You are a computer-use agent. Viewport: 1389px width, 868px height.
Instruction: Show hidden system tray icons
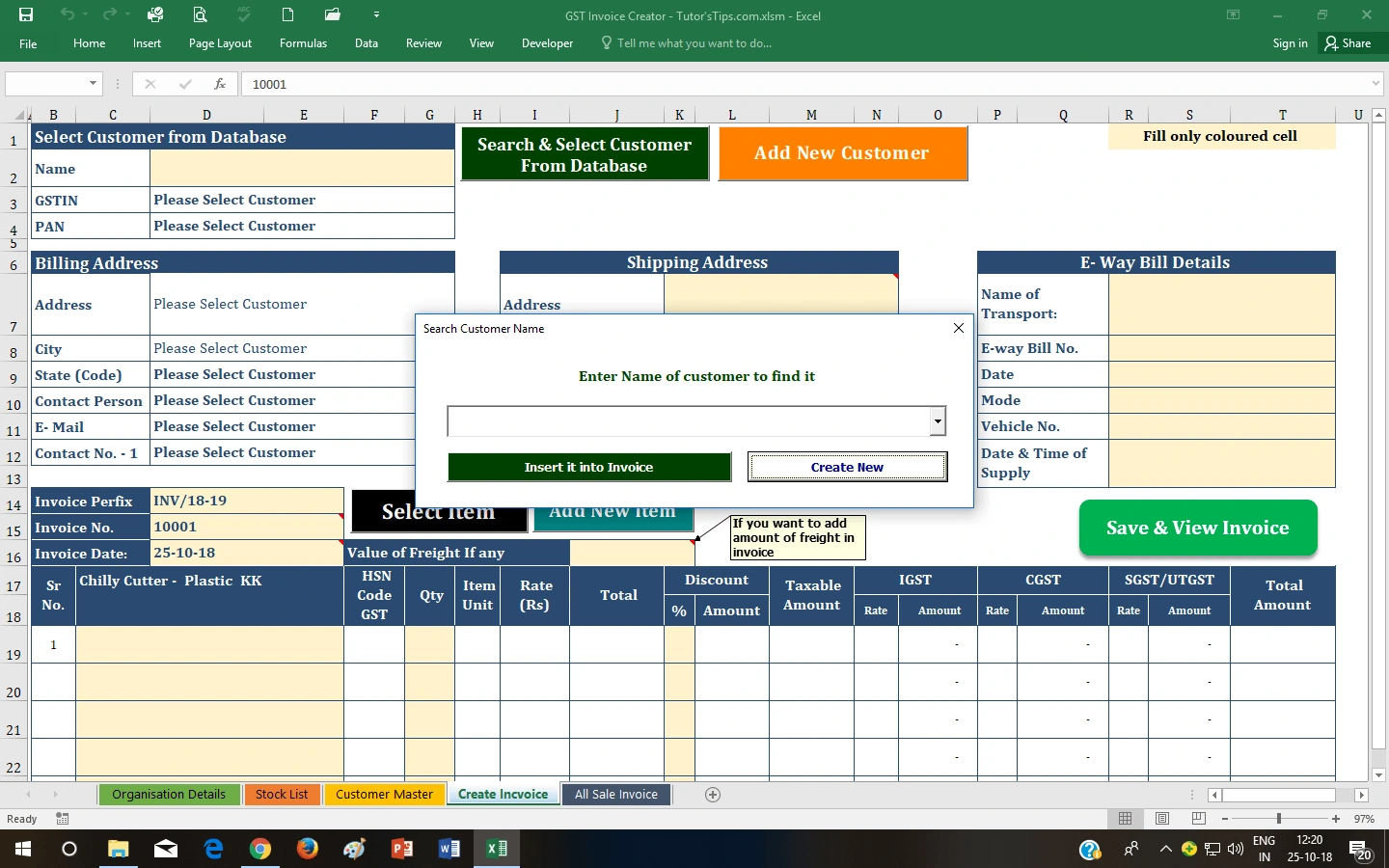(x=1165, y=849)
